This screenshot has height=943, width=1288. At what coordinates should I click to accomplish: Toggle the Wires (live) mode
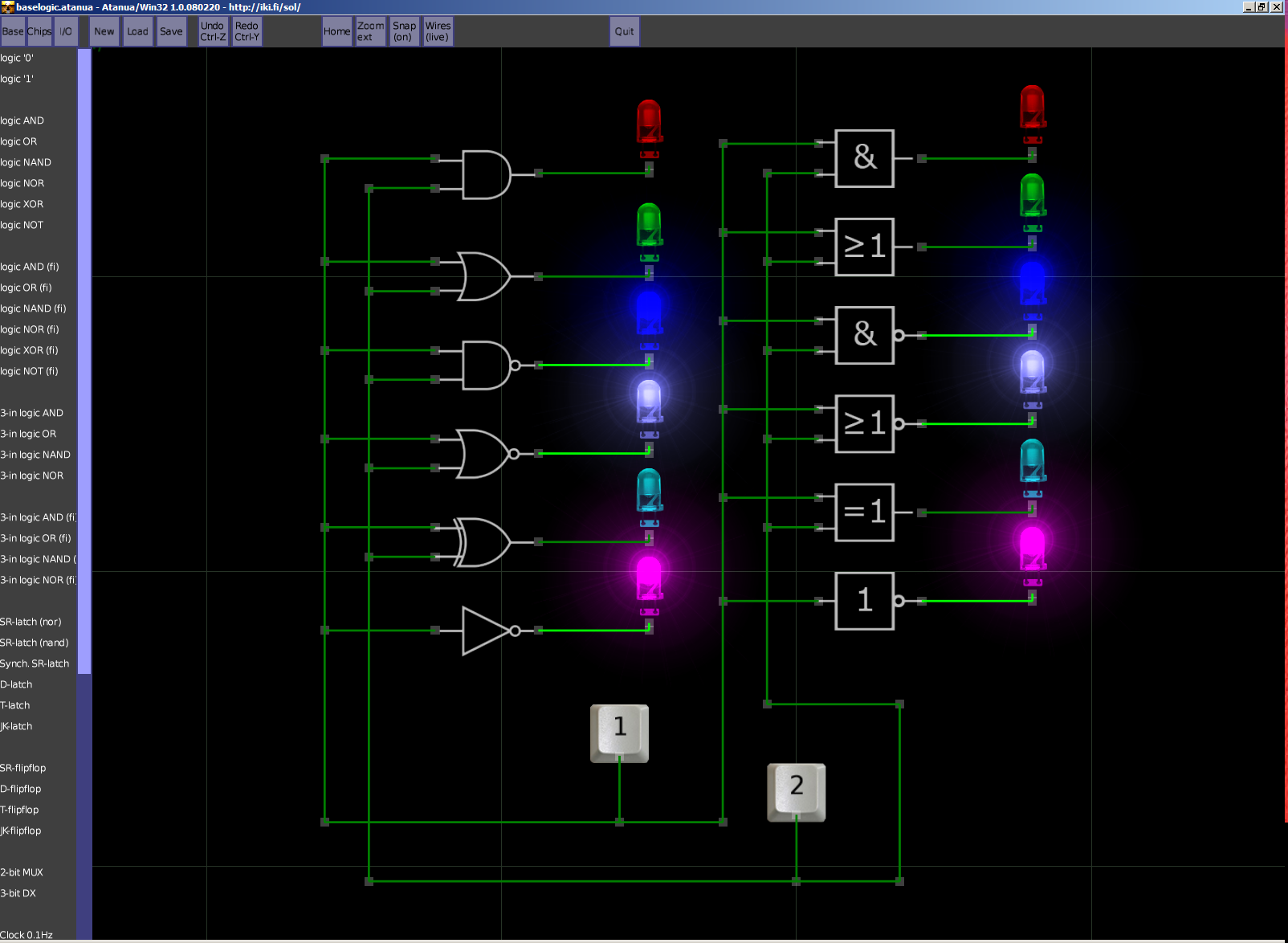point(438,31)
